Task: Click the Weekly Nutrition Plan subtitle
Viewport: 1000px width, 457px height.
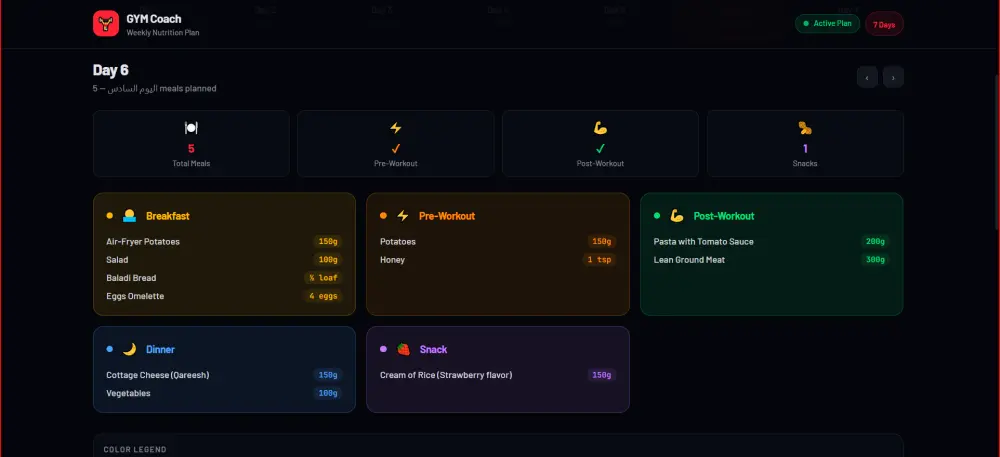Action: tap(163, 33)
